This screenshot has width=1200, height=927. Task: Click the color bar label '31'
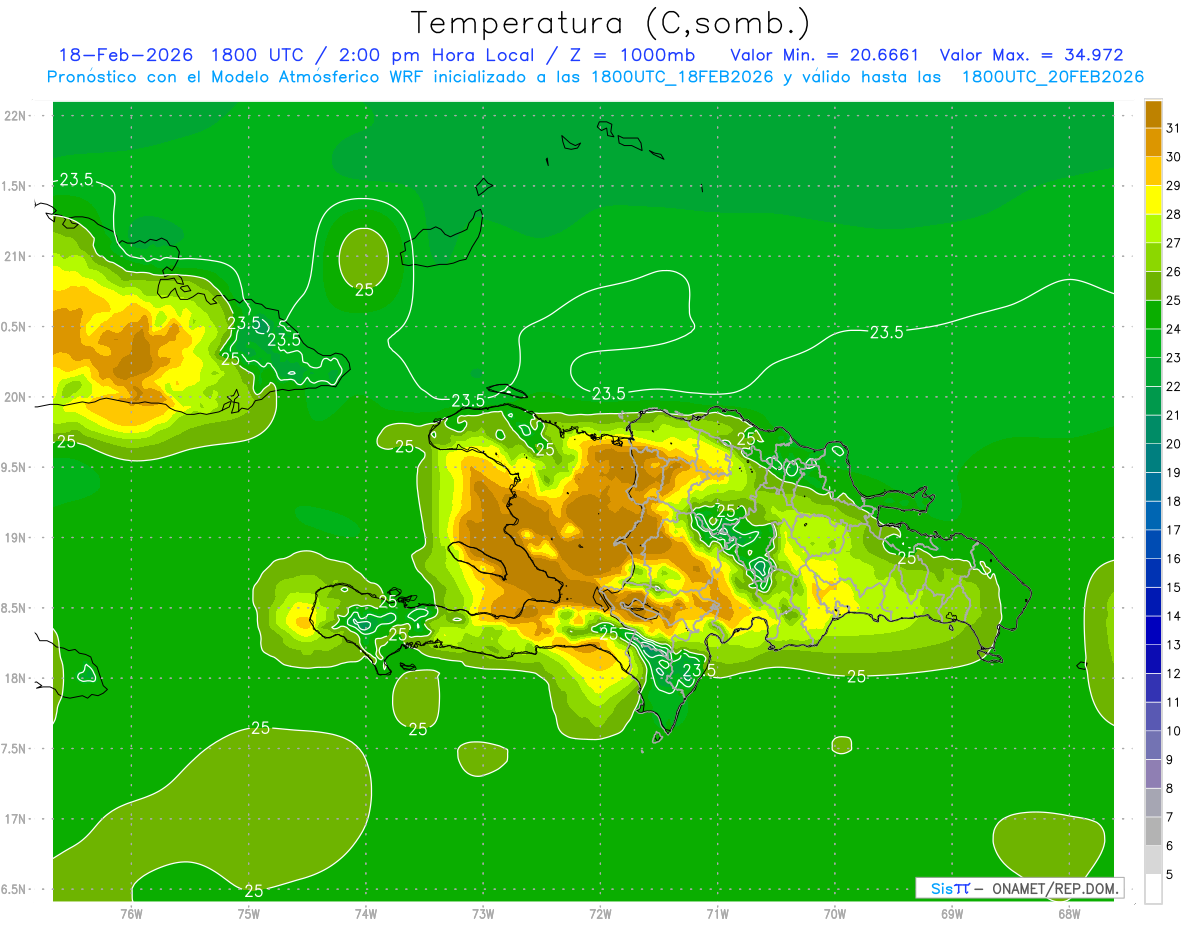[x=1174, y=128]
